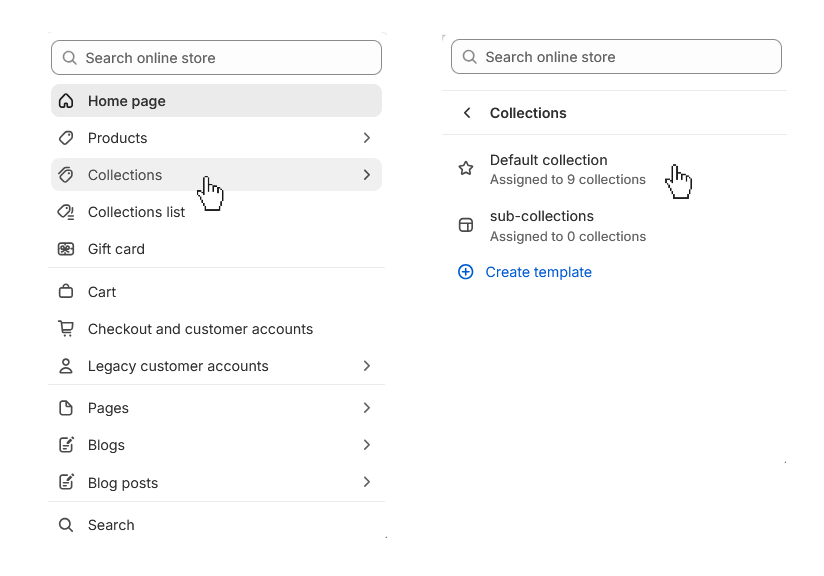This screenshot has width=824, height=576.
Task: Open the Pages menu item
Action: pyautogui.click(x=216, y=408)
